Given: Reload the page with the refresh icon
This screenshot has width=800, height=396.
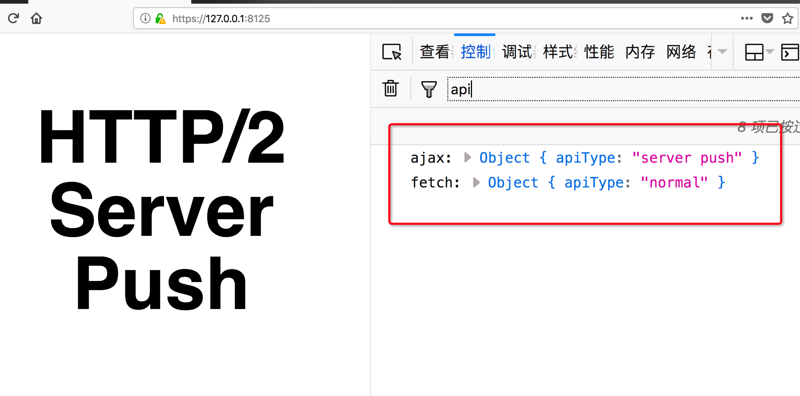Looking at the screenshot, I should 13,18.
